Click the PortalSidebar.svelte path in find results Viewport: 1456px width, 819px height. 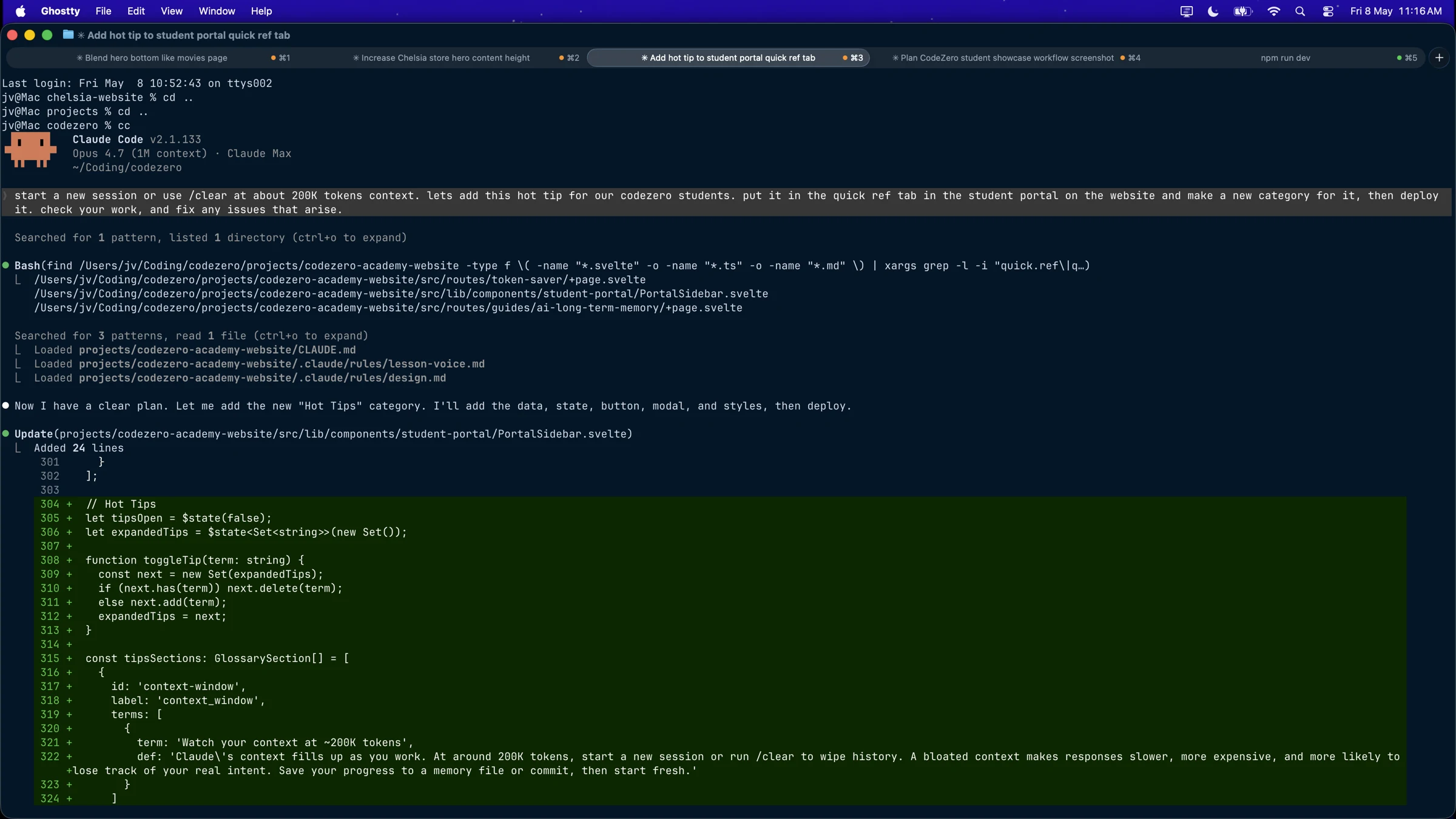(x=401, y=294)
